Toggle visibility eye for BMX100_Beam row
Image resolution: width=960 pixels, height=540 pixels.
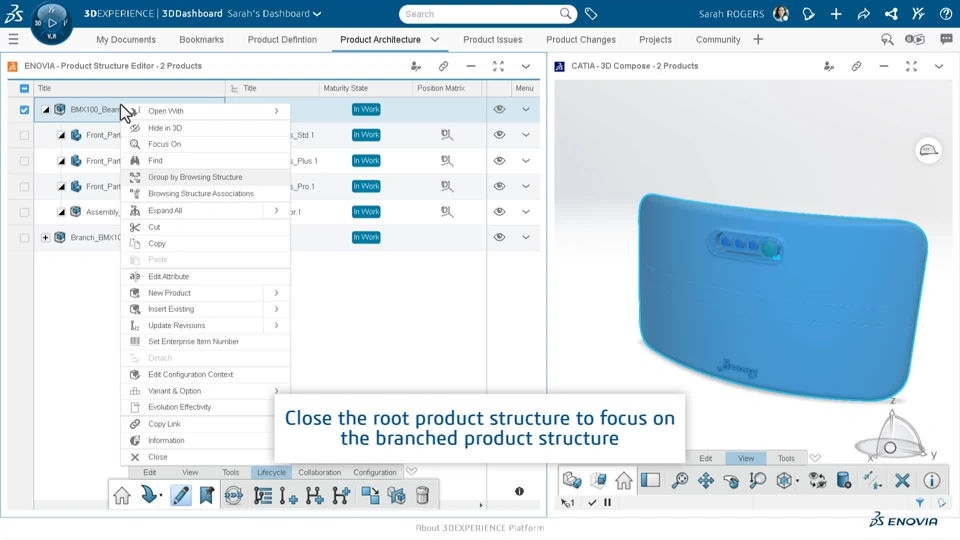pos(499,109)
